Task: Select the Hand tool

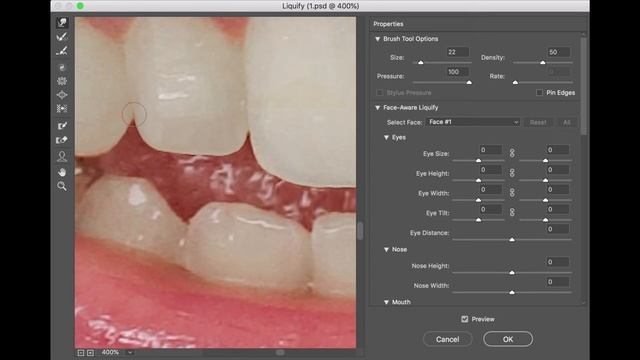Action: (x=62, y=172)
